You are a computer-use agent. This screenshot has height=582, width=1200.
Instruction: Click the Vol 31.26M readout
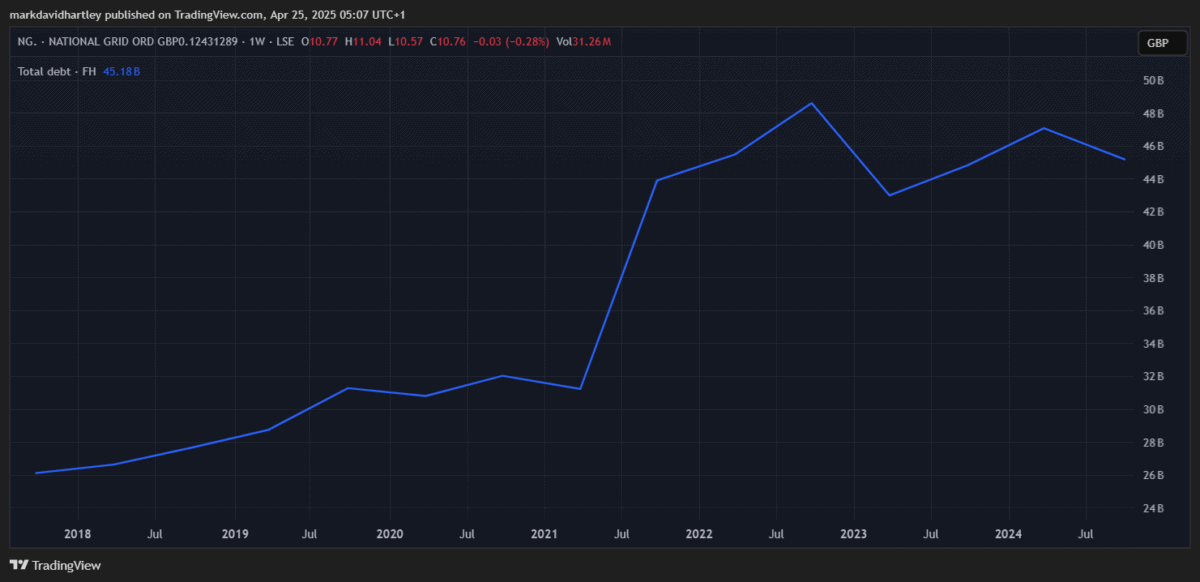pos(583,41)
